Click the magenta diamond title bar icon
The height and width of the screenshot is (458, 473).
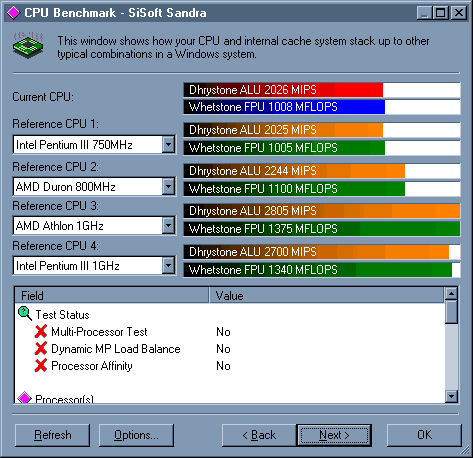(13, 13)
